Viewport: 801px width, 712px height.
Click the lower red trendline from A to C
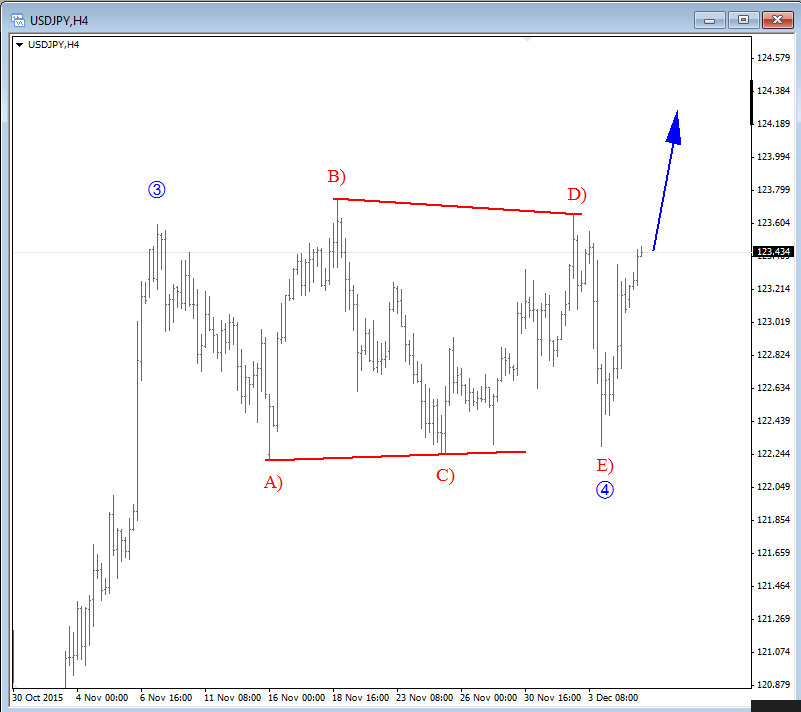coord(395,456)
